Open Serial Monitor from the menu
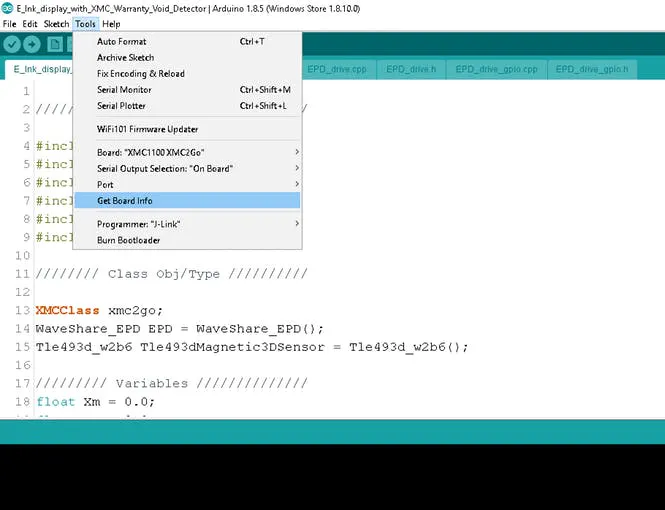 187,90
